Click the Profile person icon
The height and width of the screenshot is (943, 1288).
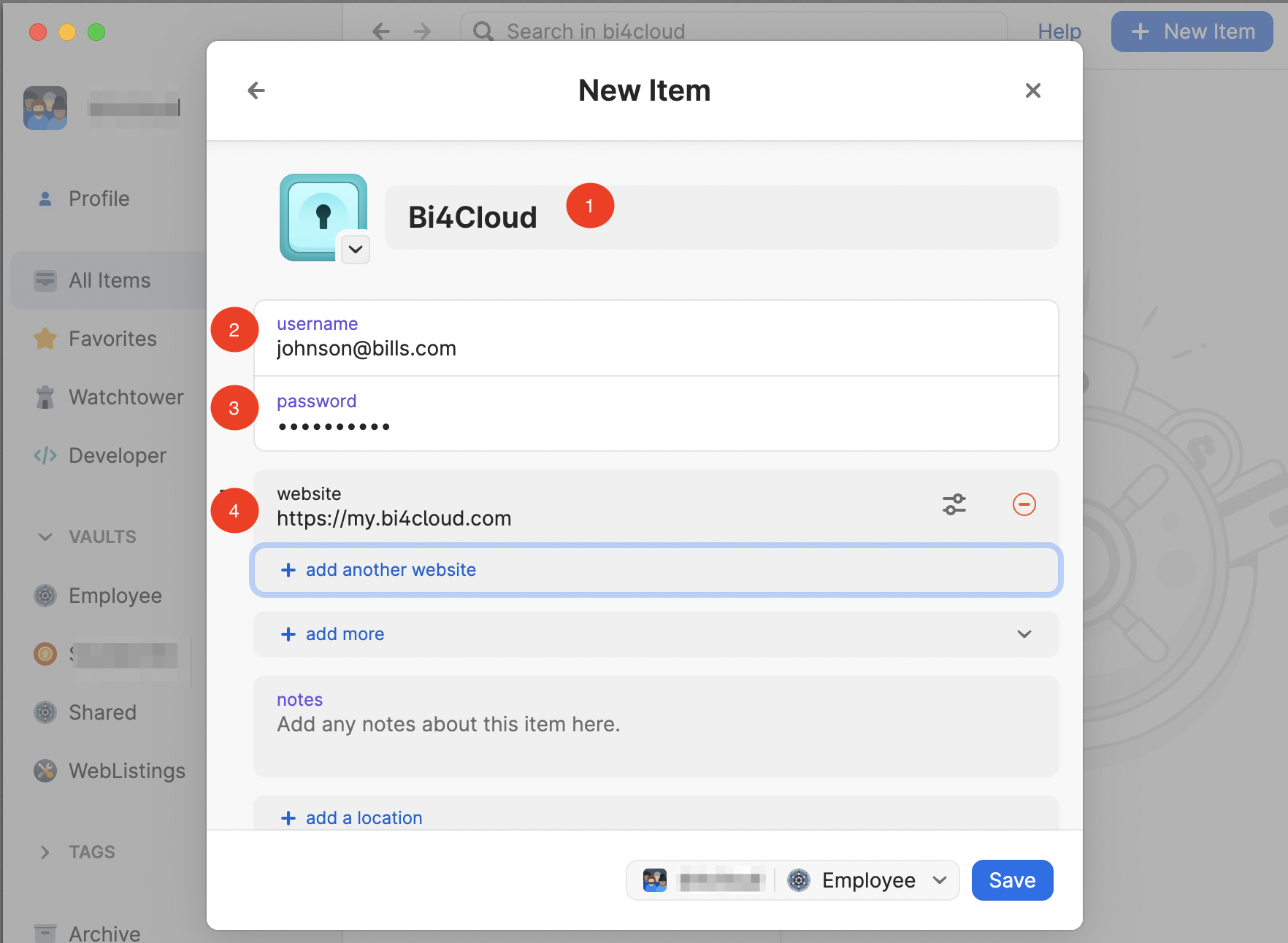[x=45, y=199]
